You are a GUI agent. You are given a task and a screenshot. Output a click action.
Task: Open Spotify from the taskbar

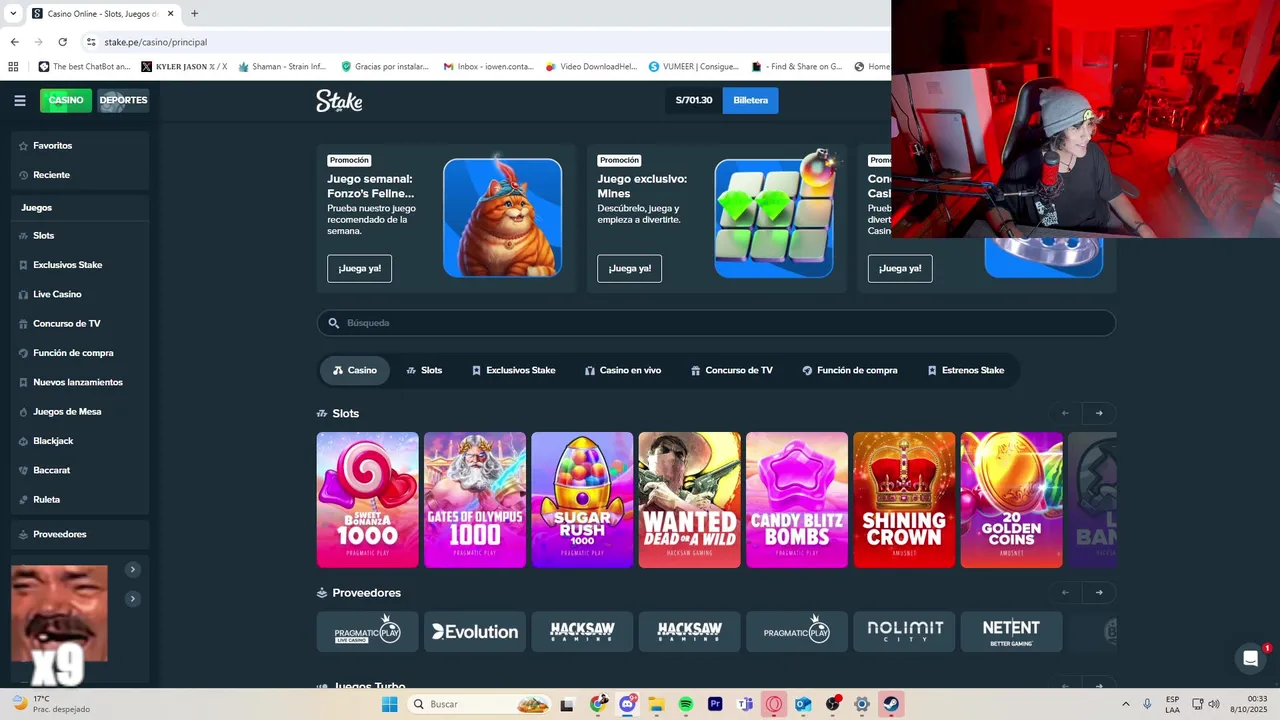coord(686,704)
